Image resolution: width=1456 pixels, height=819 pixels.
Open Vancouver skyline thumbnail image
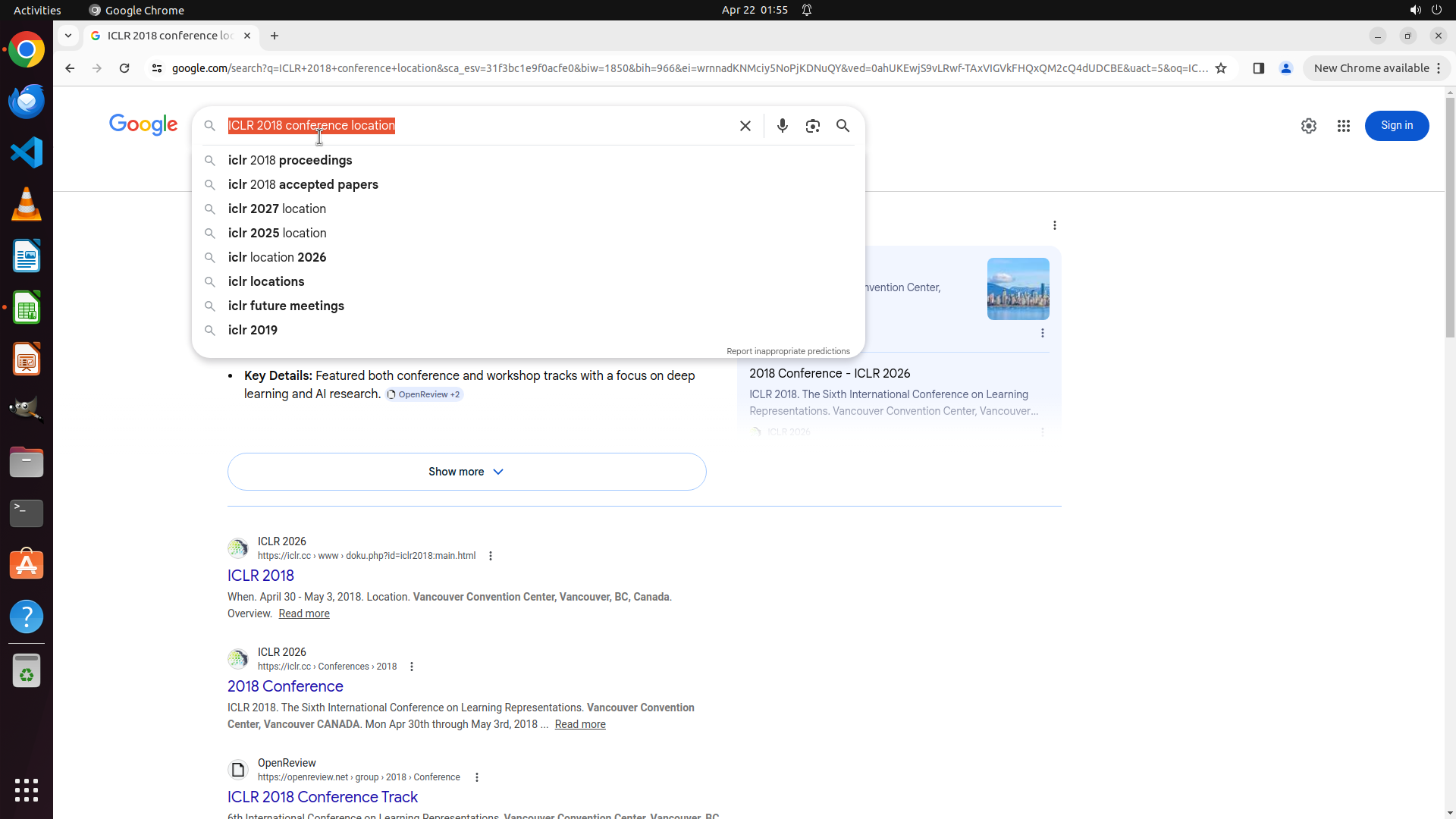click(x=1018, y=289)
